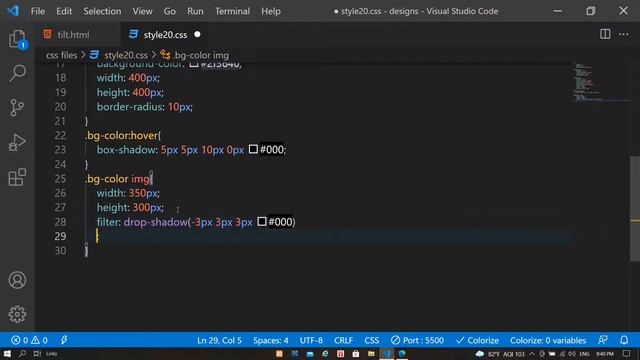This screenshot has height=360, width=640.
Task: Change indentation via Spaces: 4
Action: point(271,340)
